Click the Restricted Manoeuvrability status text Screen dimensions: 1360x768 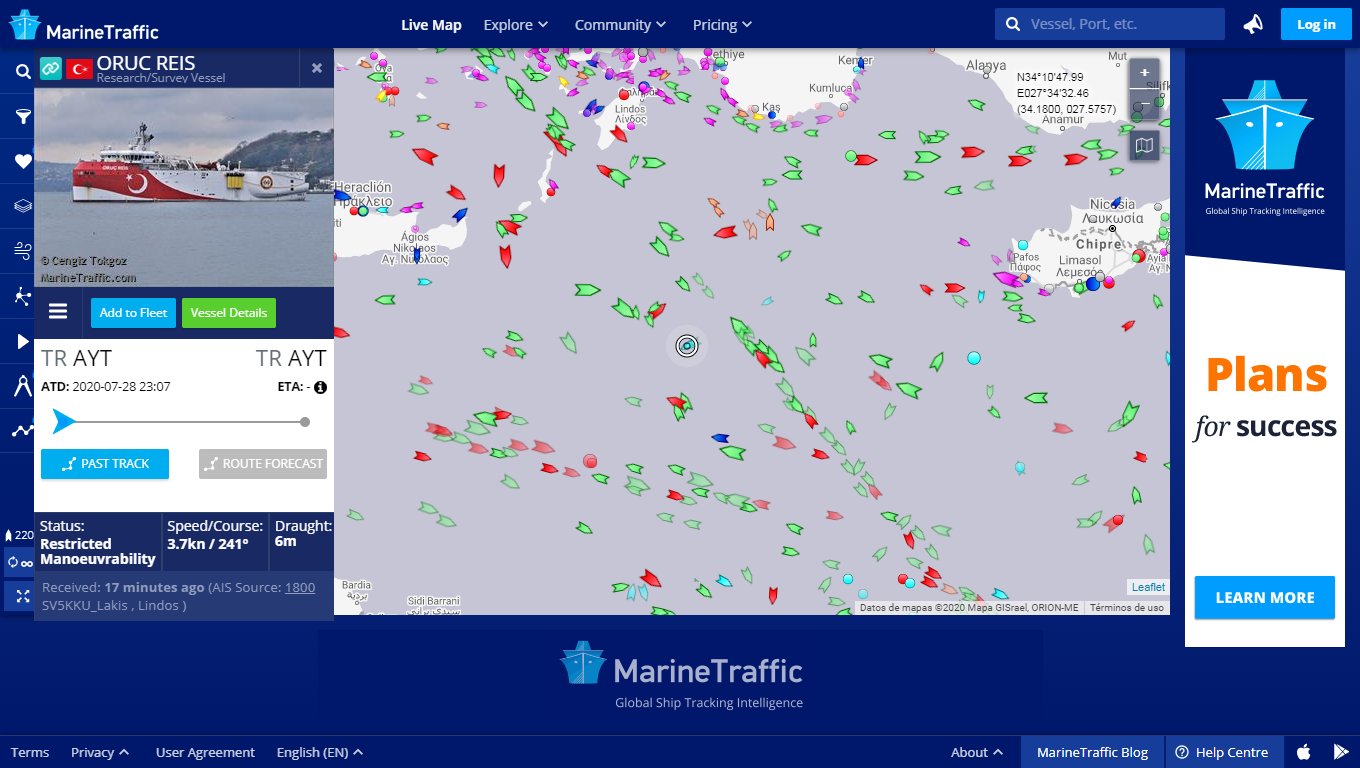(98, 552)
